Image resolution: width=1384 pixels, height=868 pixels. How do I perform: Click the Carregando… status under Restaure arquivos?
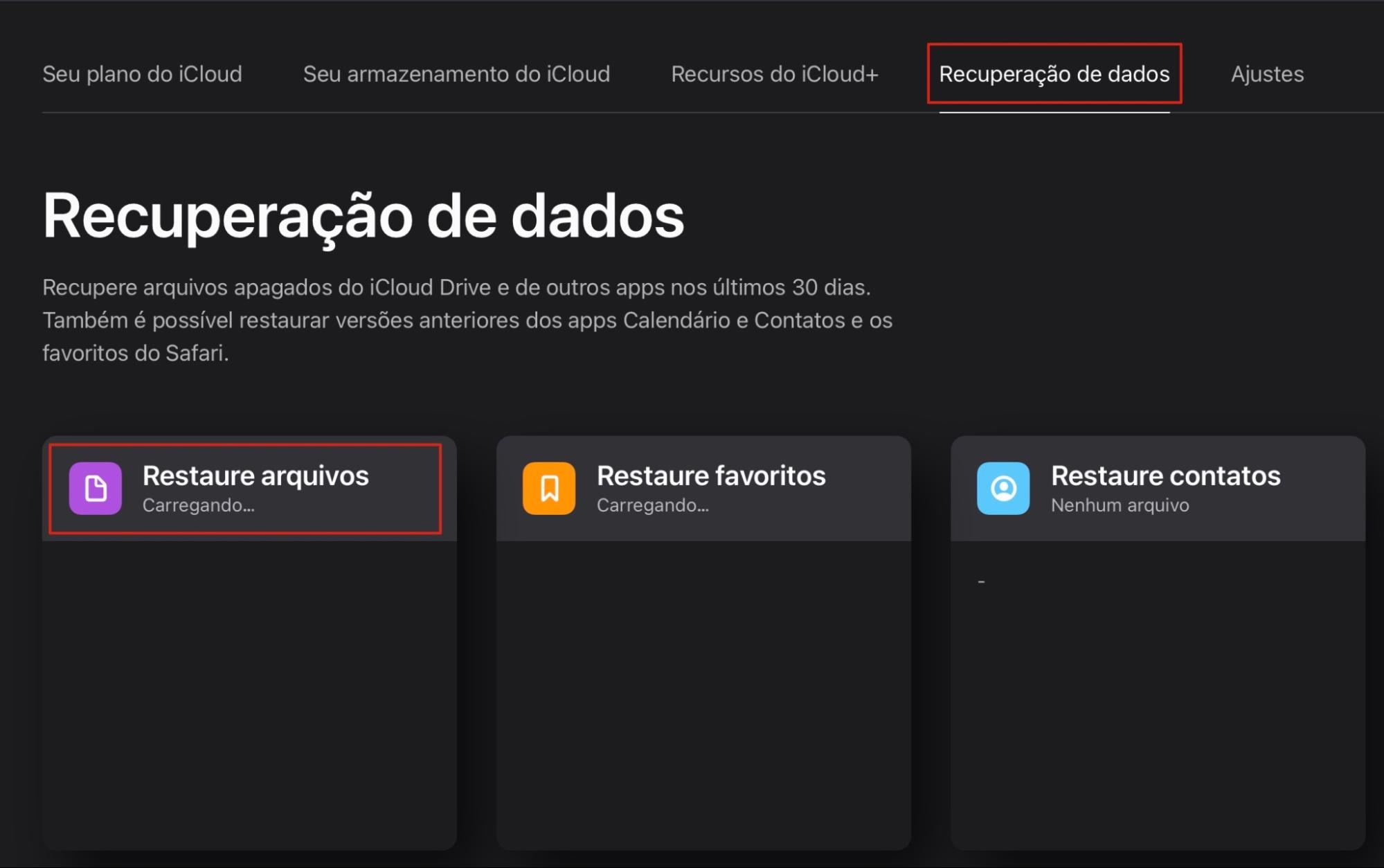pyautogui.click(x=199, y=505)
